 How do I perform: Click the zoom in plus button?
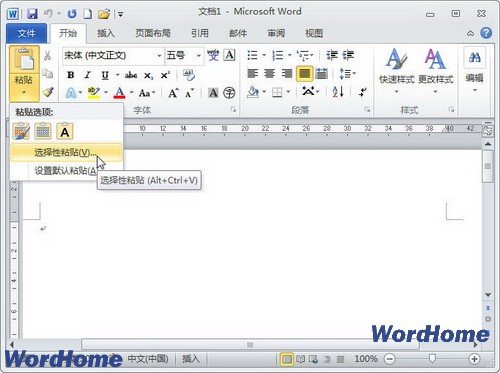(474, 359)
